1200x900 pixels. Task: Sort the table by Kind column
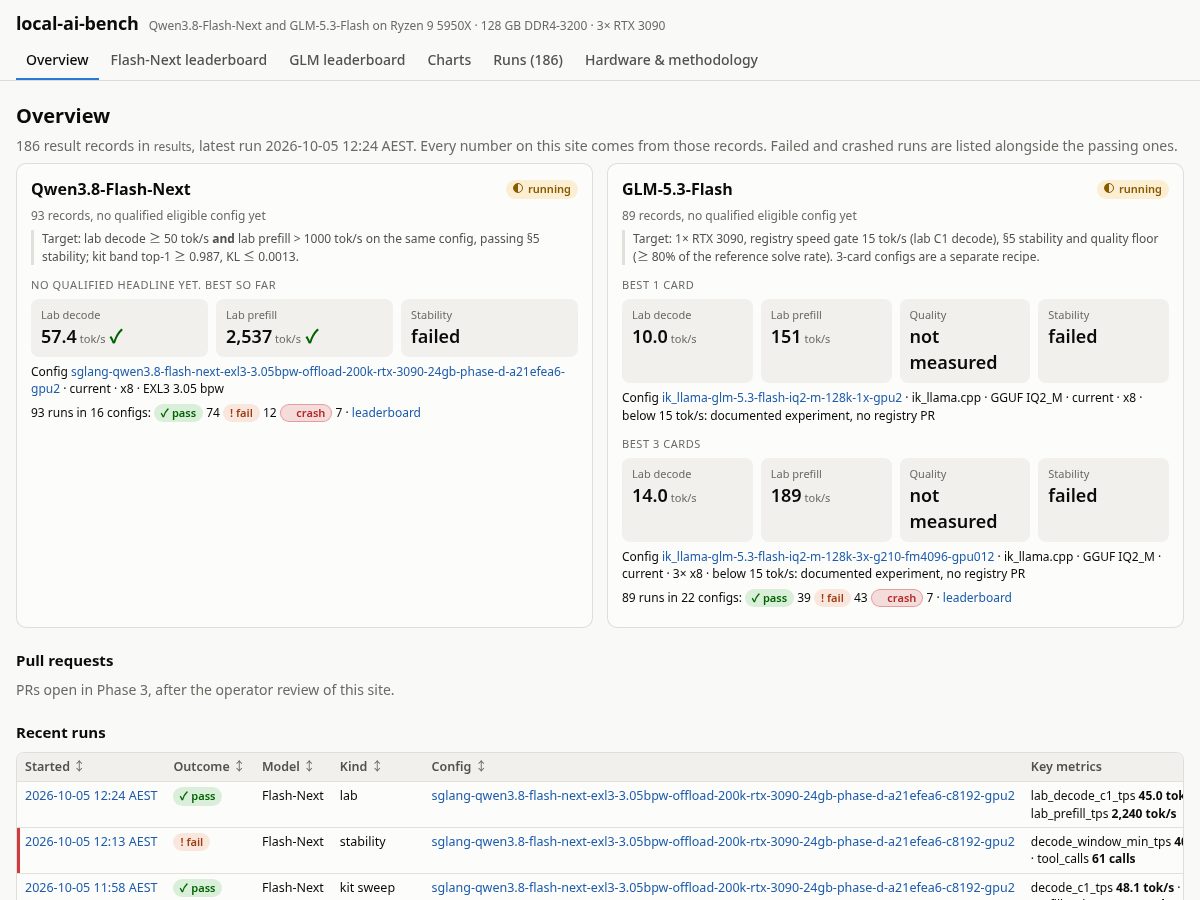[361, 767]
